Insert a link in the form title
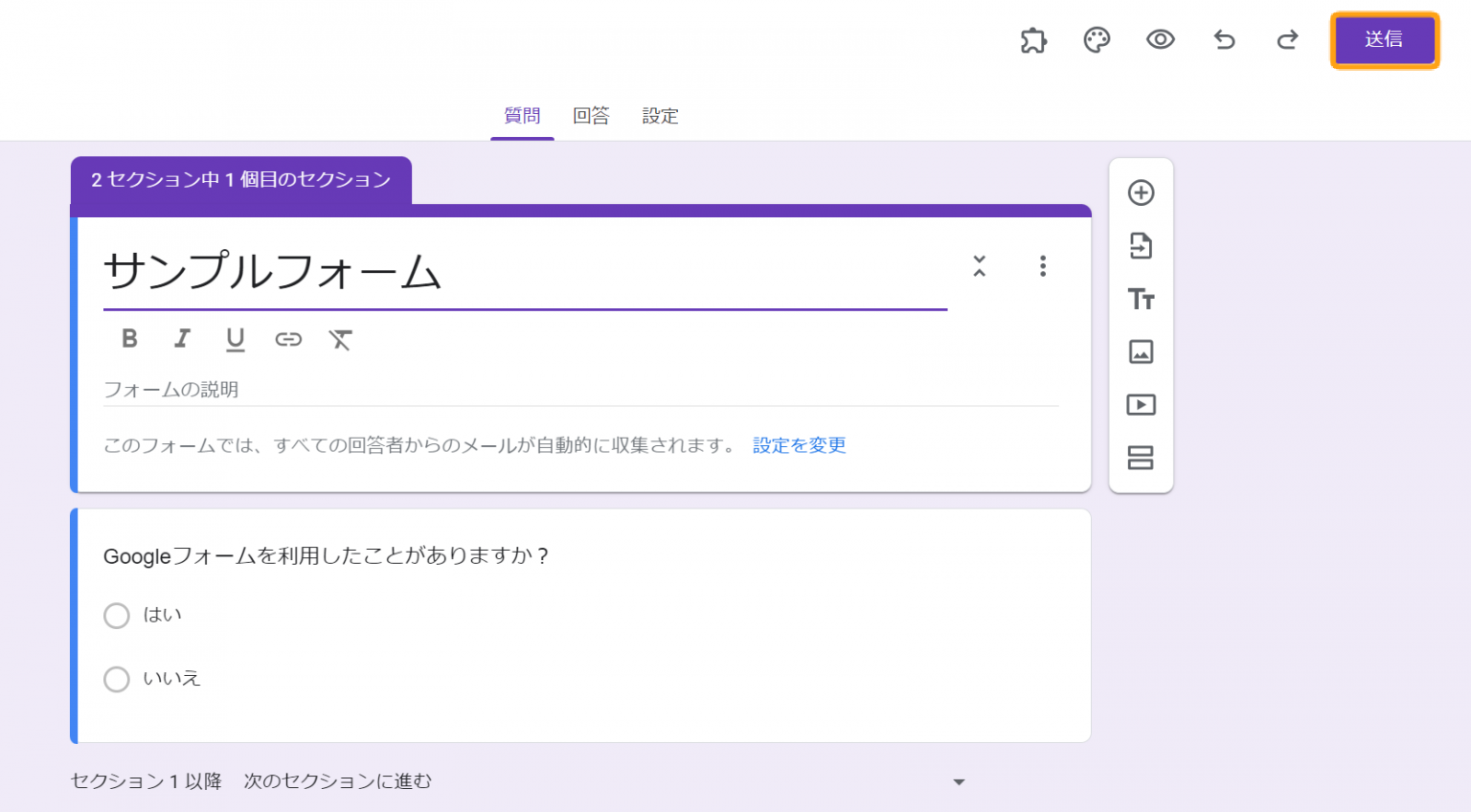This screenshot has height=812, width=1471. (x=288, y=339)
